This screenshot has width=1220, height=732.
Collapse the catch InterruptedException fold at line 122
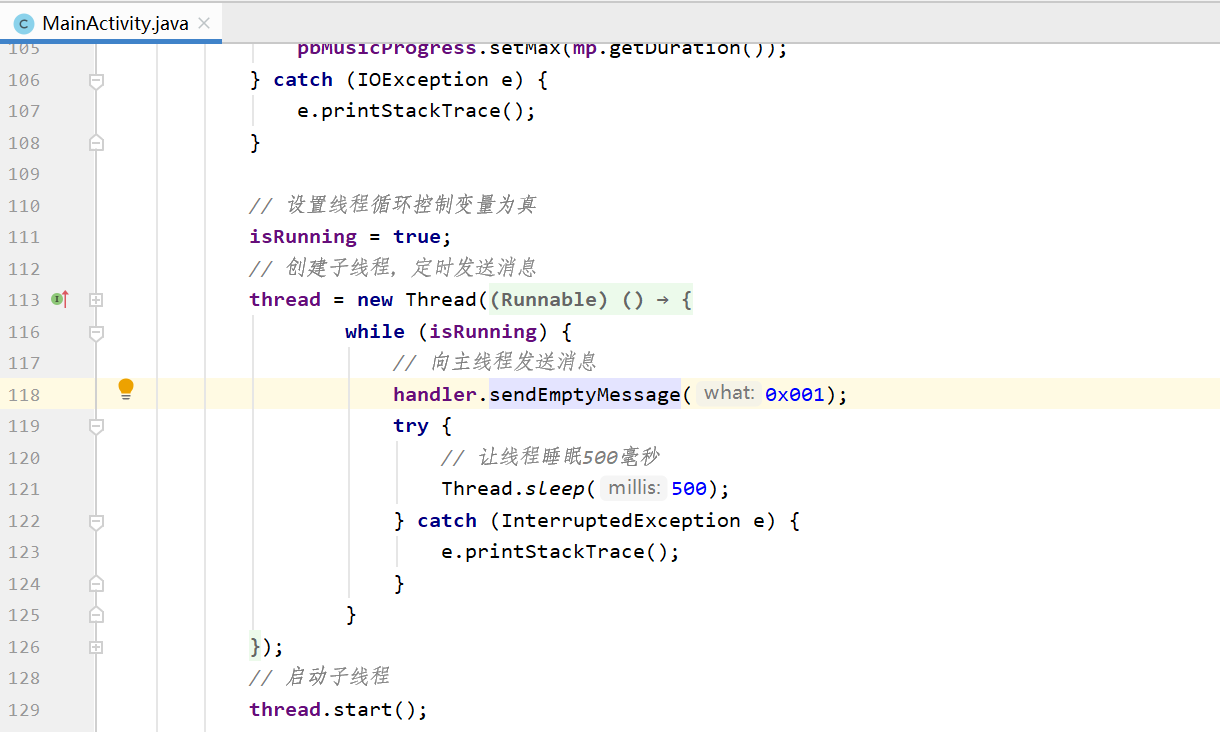[x=96, y=521]
